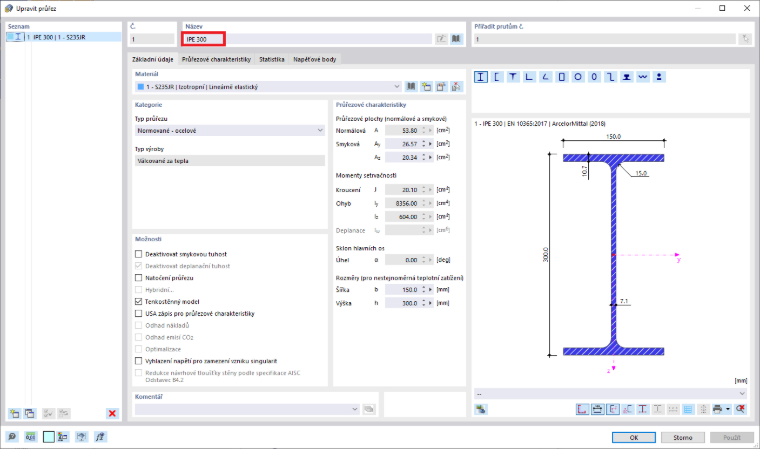This screenshot has height=449, width=760.
Task: Select the rectangular hollow section icon
Action: 562,77
